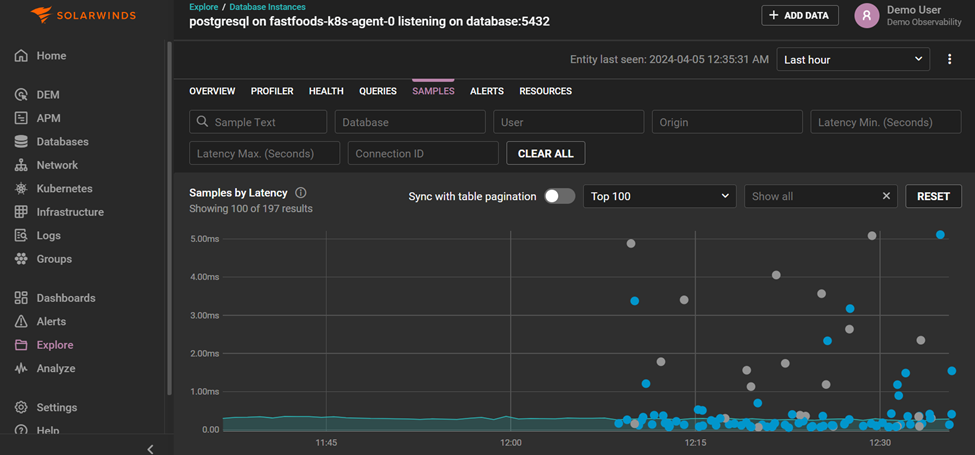
Task: Click the Latency Min. (Seconds) field
Action: 886,122
